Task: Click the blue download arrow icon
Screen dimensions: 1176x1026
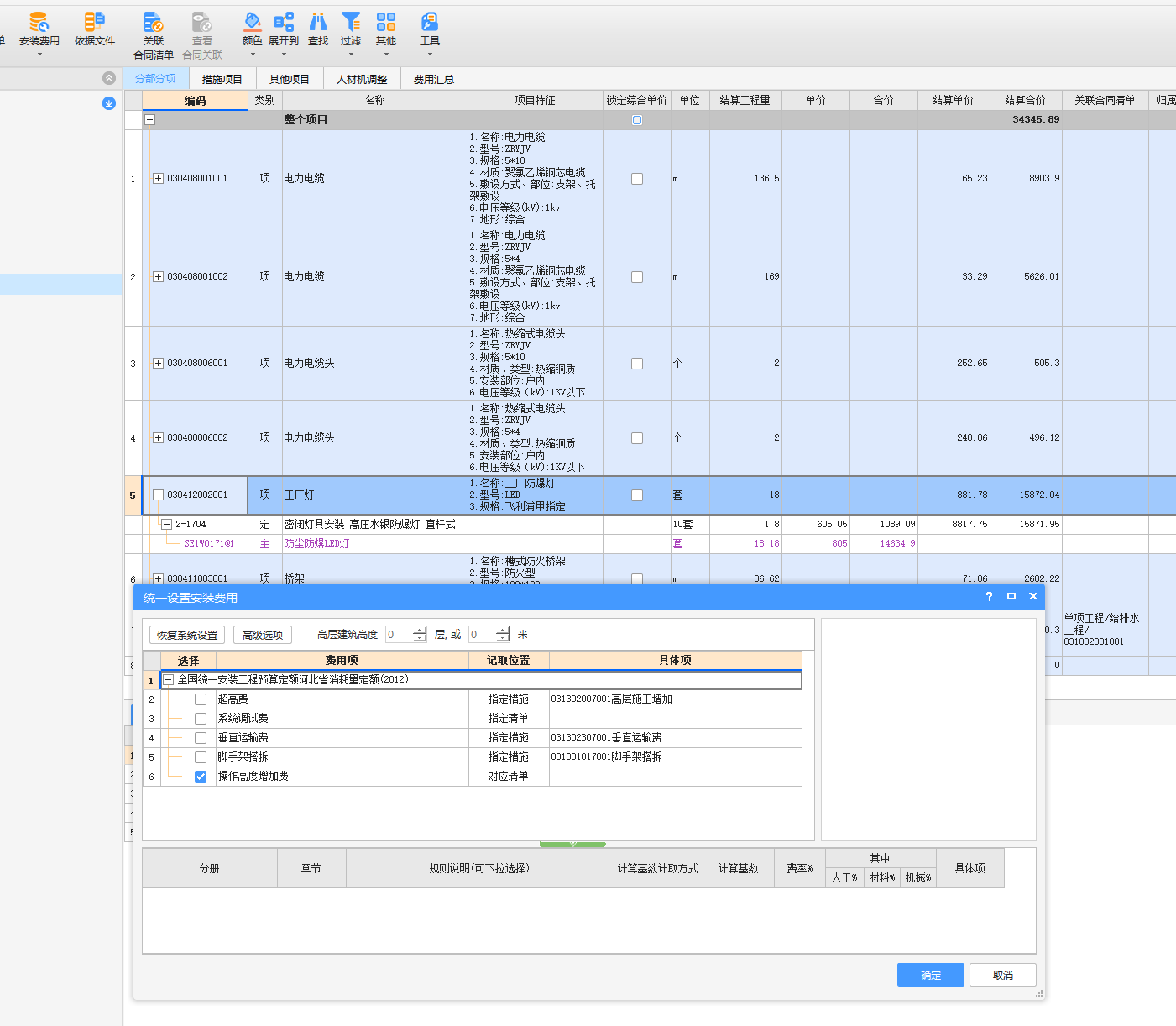Action: [109, 103]
